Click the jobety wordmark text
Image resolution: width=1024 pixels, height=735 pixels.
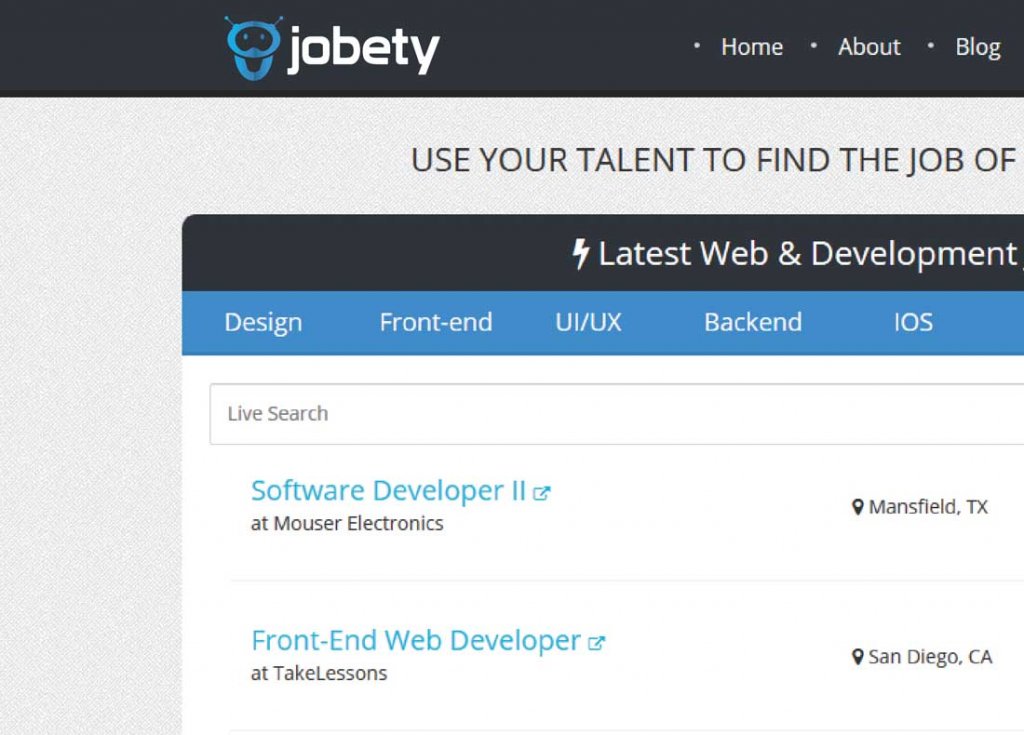click(363, 50)
